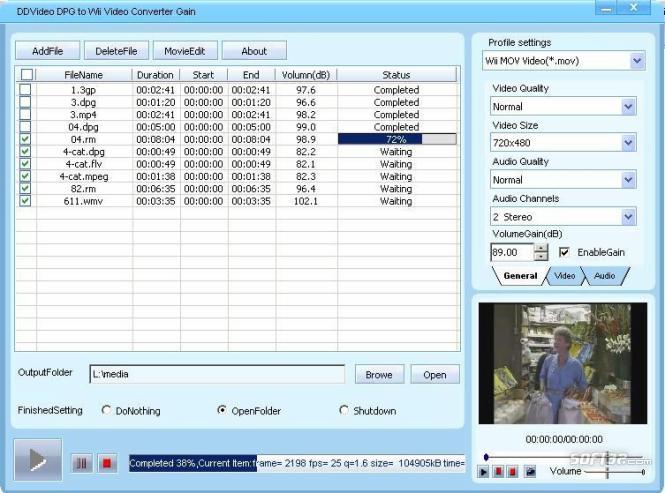Switch to the Video tab
Screen dimensions: 665x493
[564, 276]
